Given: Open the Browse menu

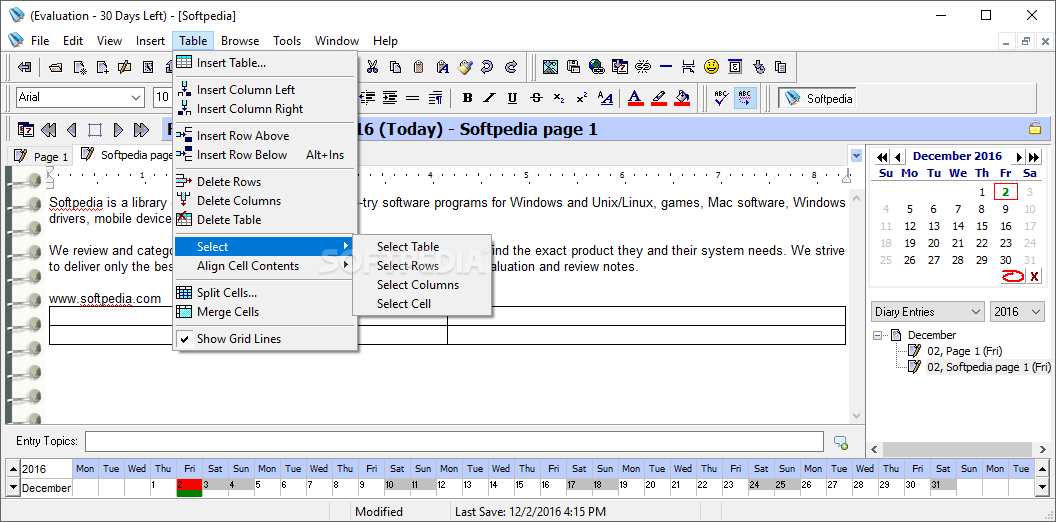Looking at the screenshot, I should click(240, 41).
